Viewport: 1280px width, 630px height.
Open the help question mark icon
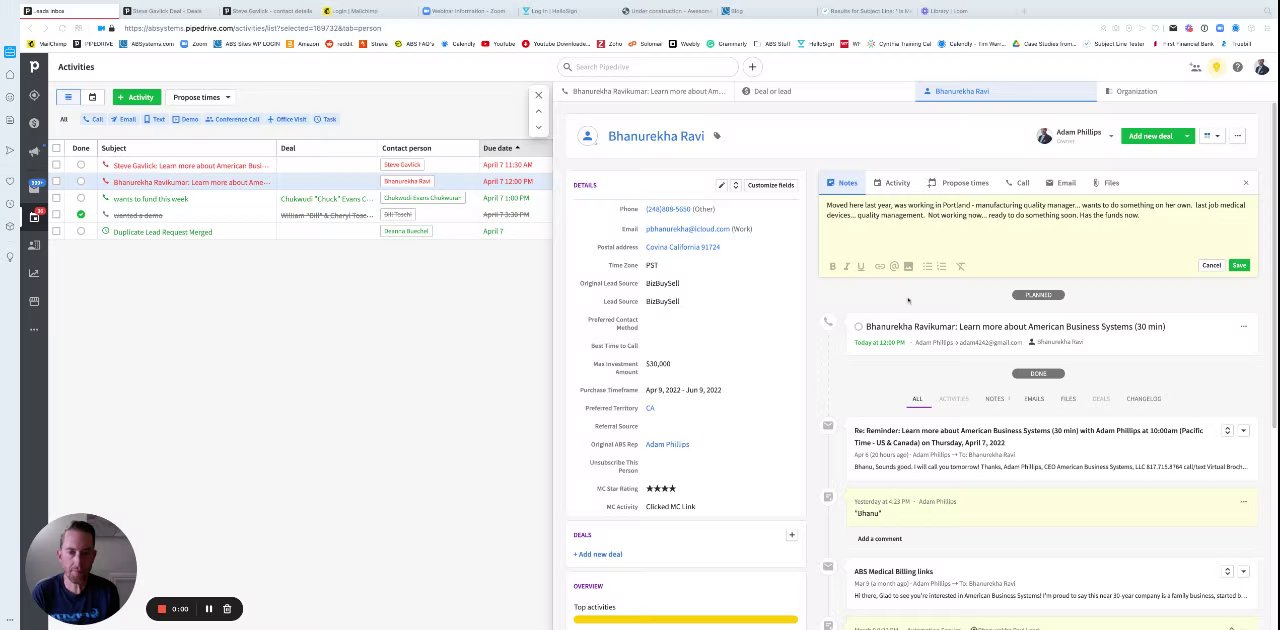click(1237, 67)
